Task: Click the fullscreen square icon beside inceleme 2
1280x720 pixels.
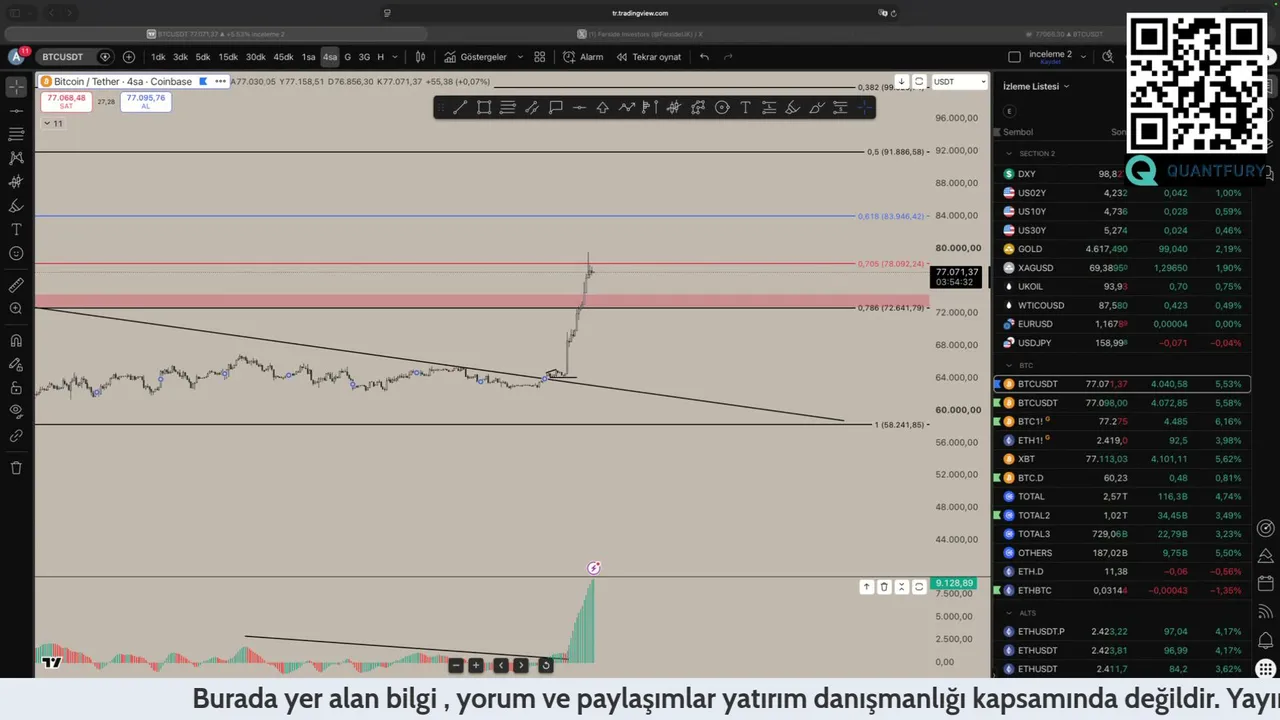Action: point(1014,57)
